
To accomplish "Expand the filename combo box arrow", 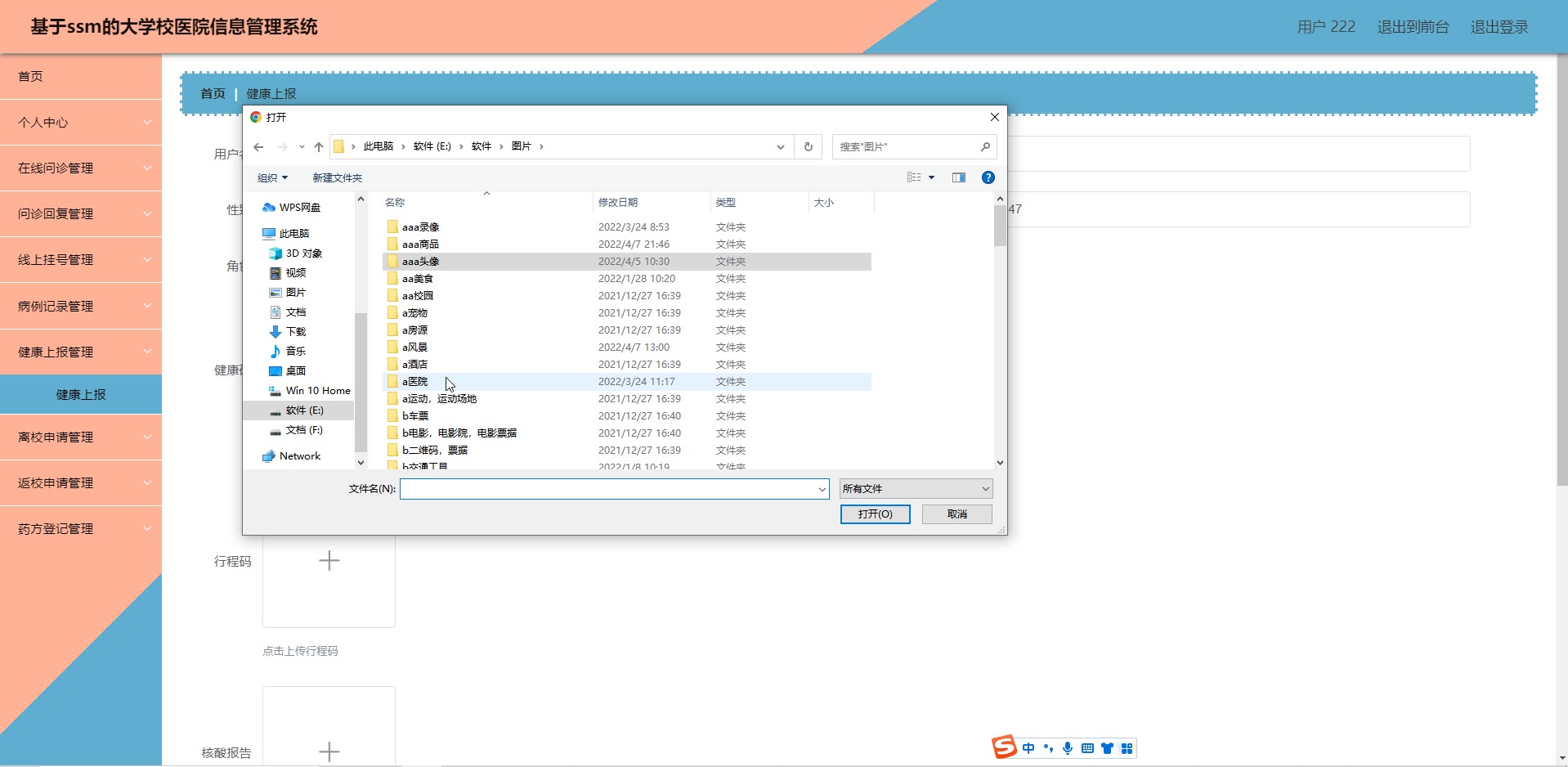I will [x=822, y=489].
